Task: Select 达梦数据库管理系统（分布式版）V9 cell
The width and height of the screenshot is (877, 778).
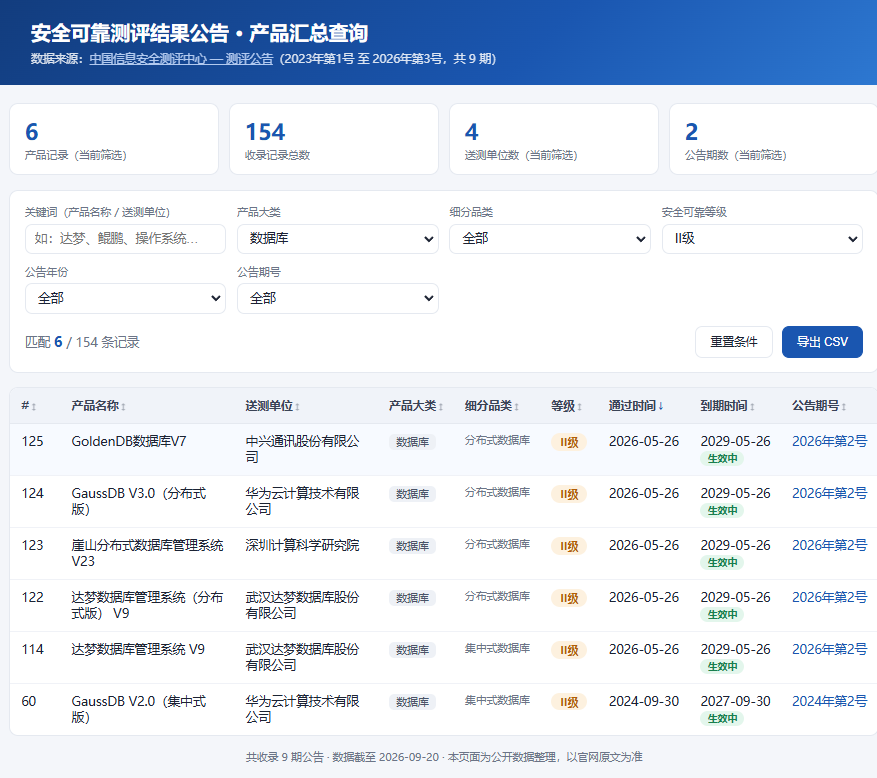Action: point(147,605)
